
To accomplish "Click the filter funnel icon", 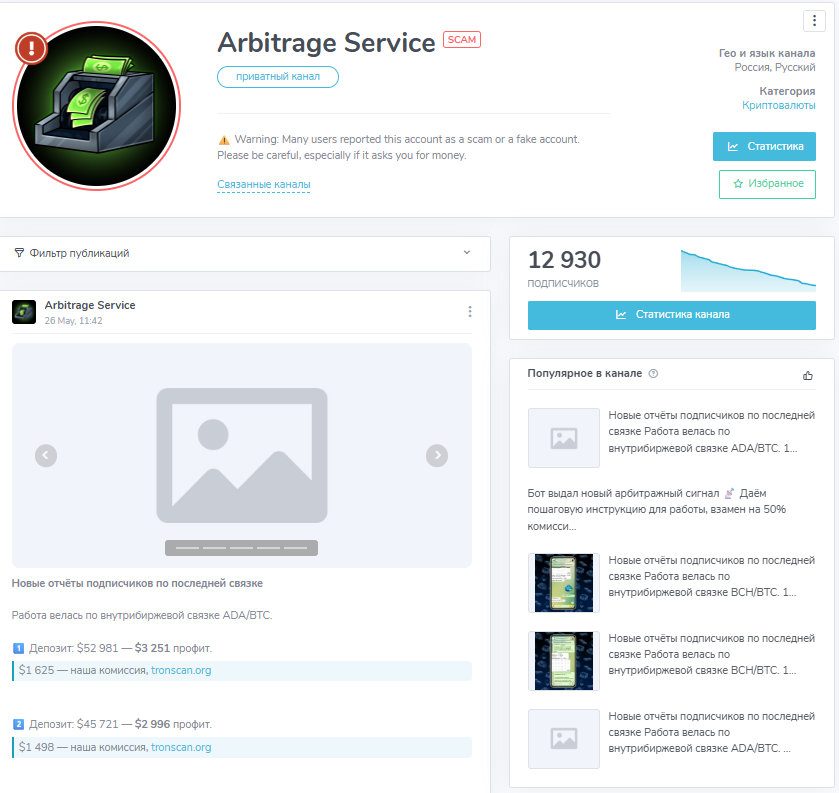I will tap(19, 253).
